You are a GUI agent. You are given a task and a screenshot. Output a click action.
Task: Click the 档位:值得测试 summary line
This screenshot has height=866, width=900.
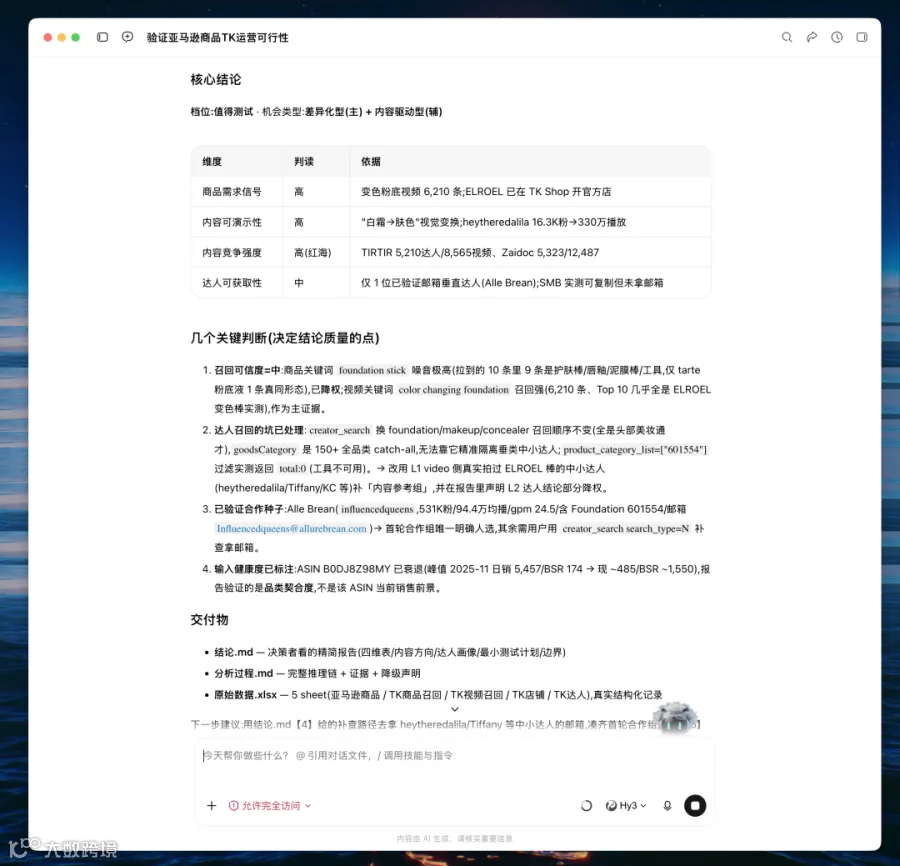click(316, 112)
